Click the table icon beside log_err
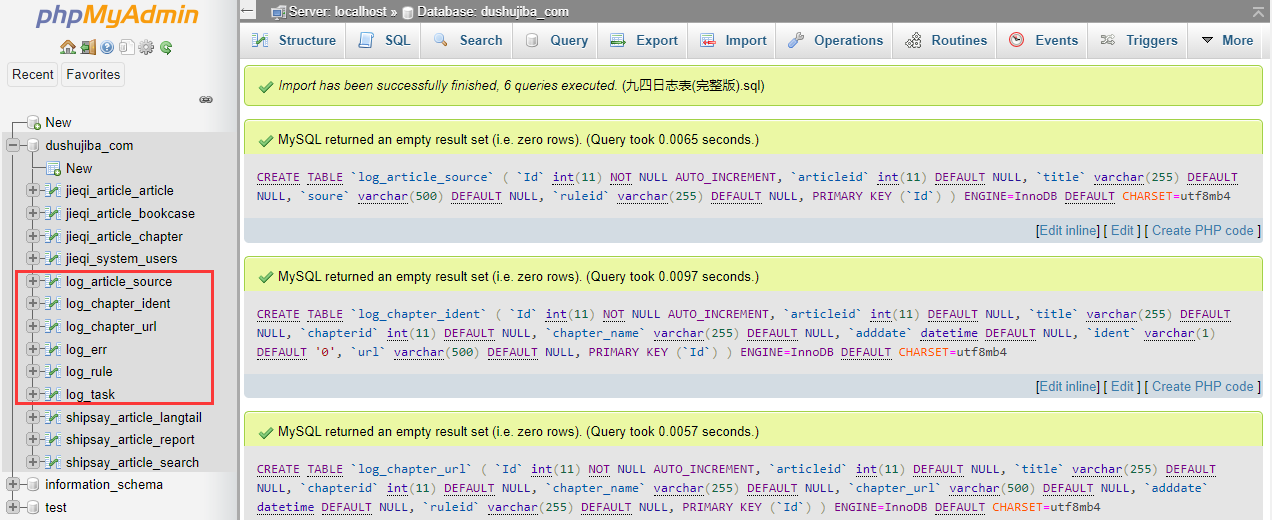Image resolution: width=1272 pixels, height=520 pixels. pos(52,350)
